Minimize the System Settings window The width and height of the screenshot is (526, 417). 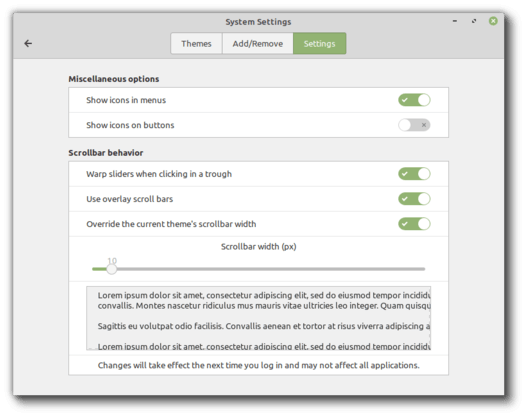click(x=455, y=21)
